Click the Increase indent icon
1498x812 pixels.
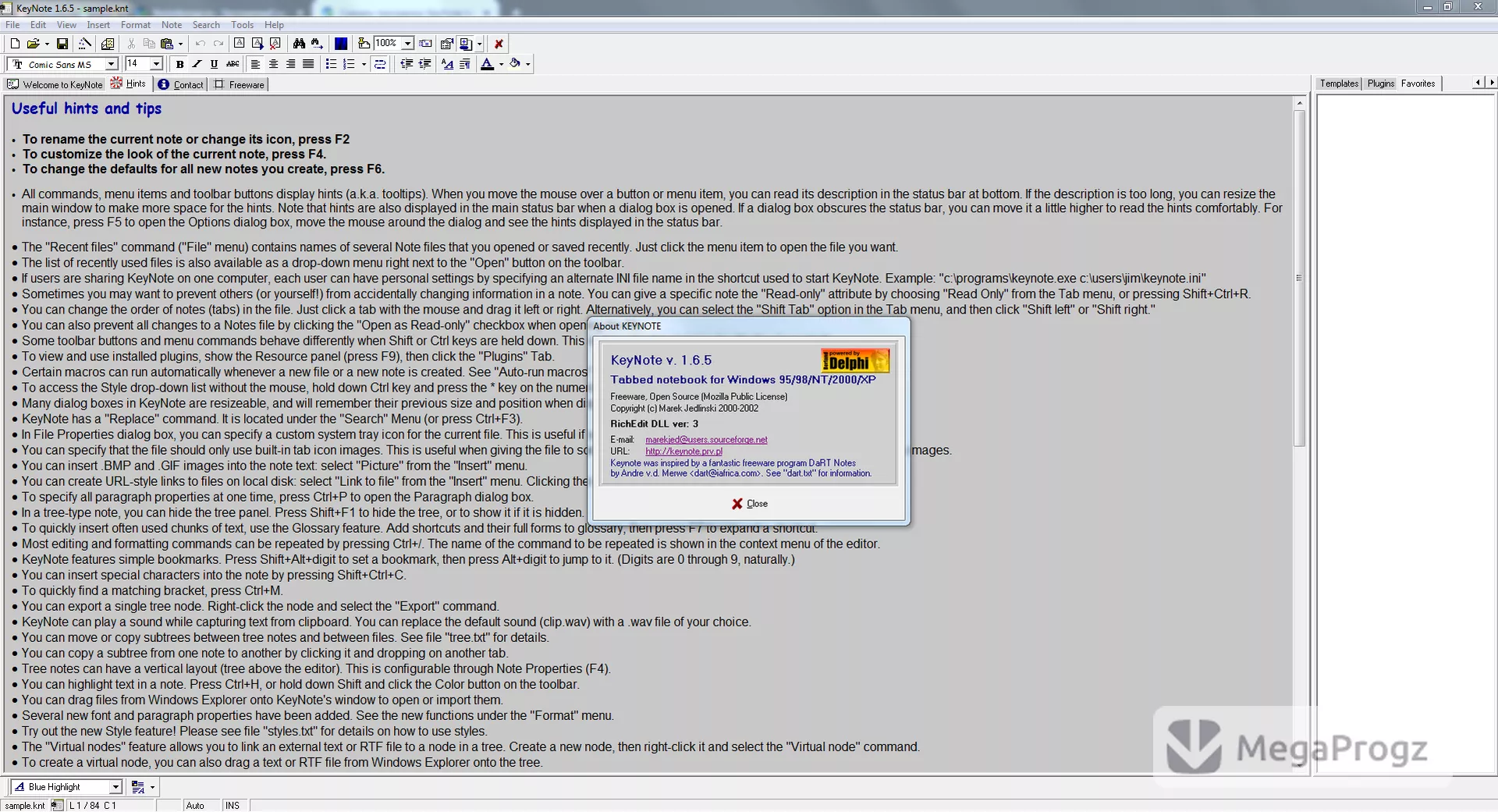click(424, 64)
